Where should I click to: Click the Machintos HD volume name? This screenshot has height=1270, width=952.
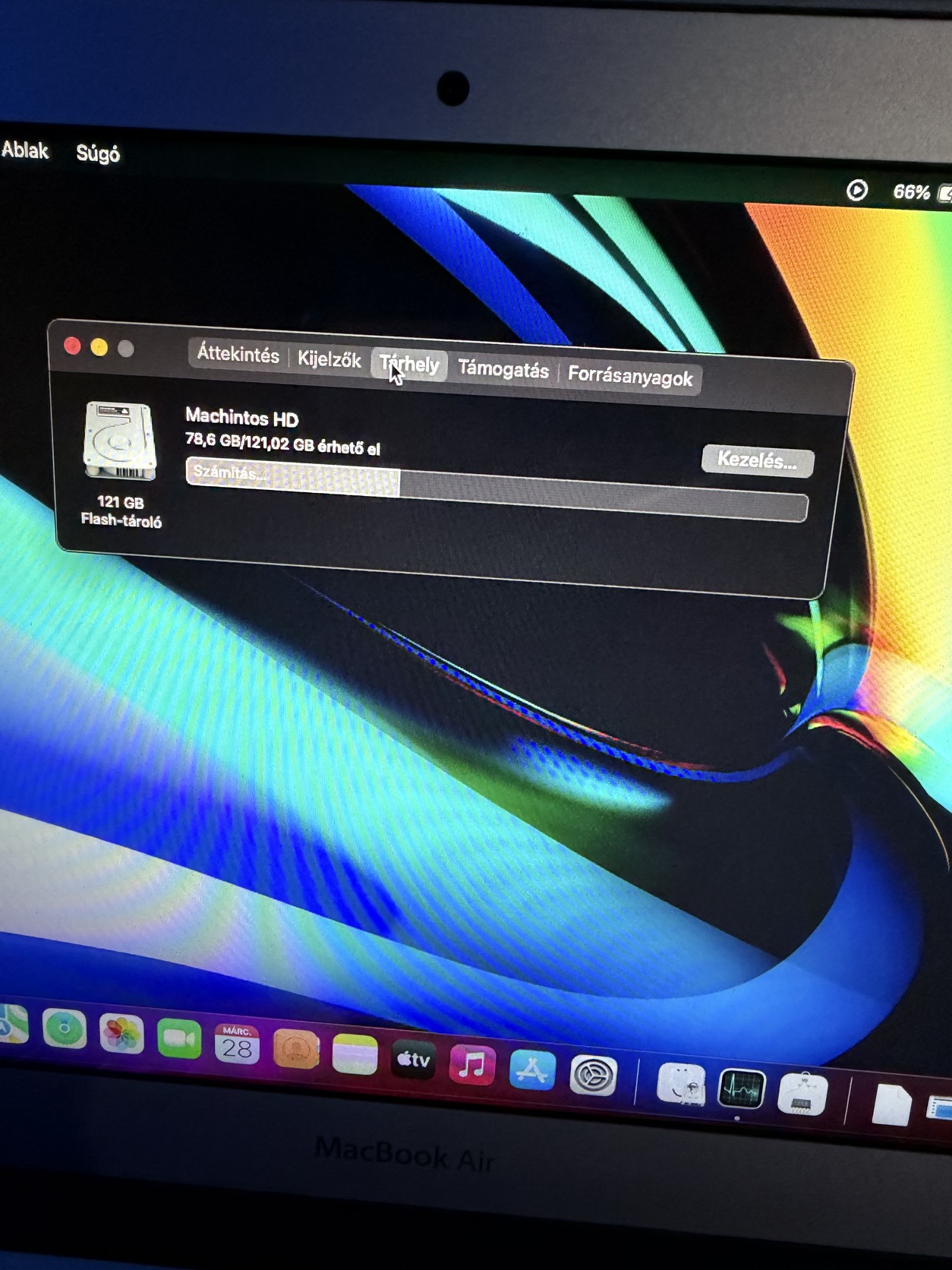tap(242, 418)
